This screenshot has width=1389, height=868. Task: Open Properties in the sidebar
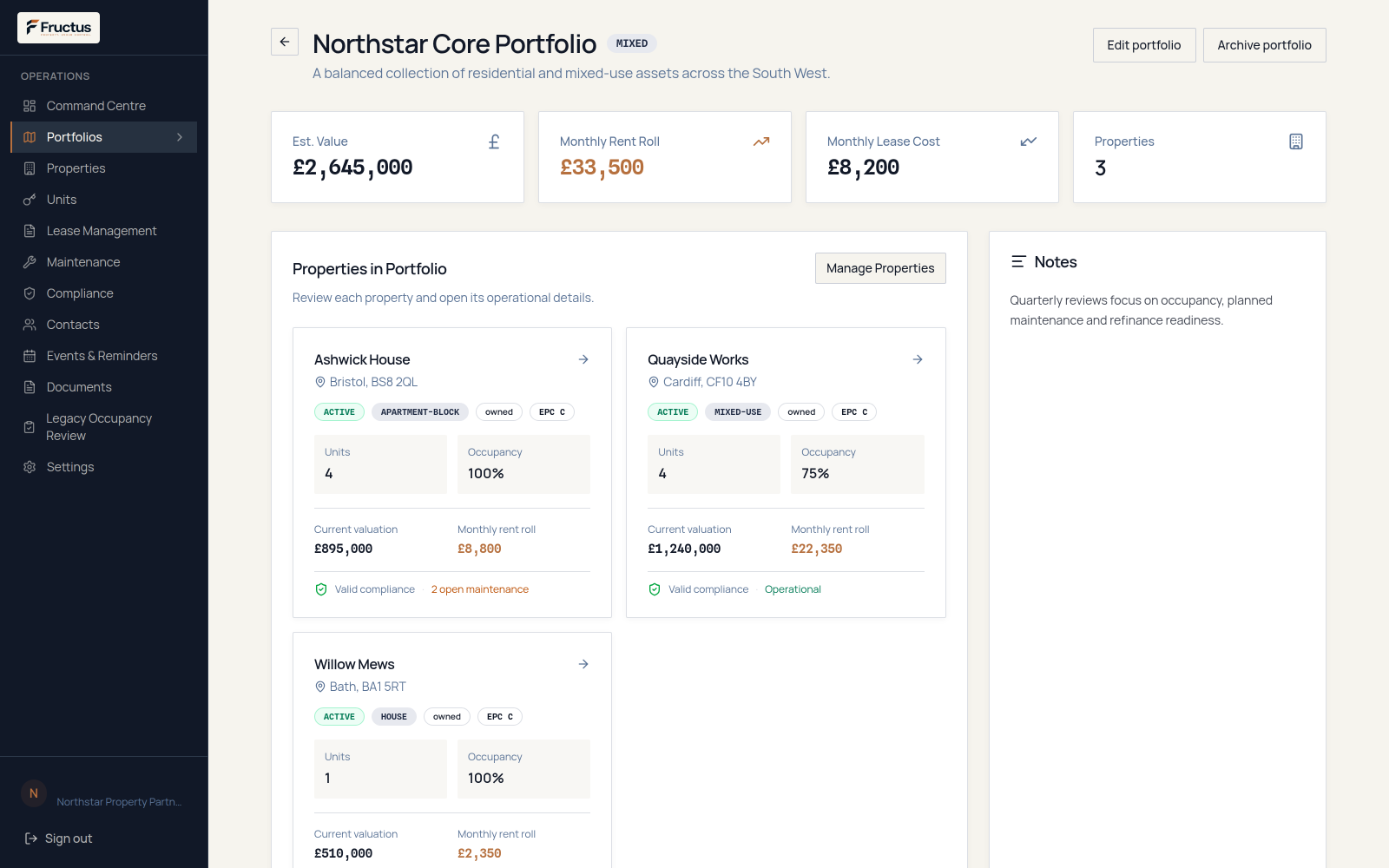tap(104, 168)
